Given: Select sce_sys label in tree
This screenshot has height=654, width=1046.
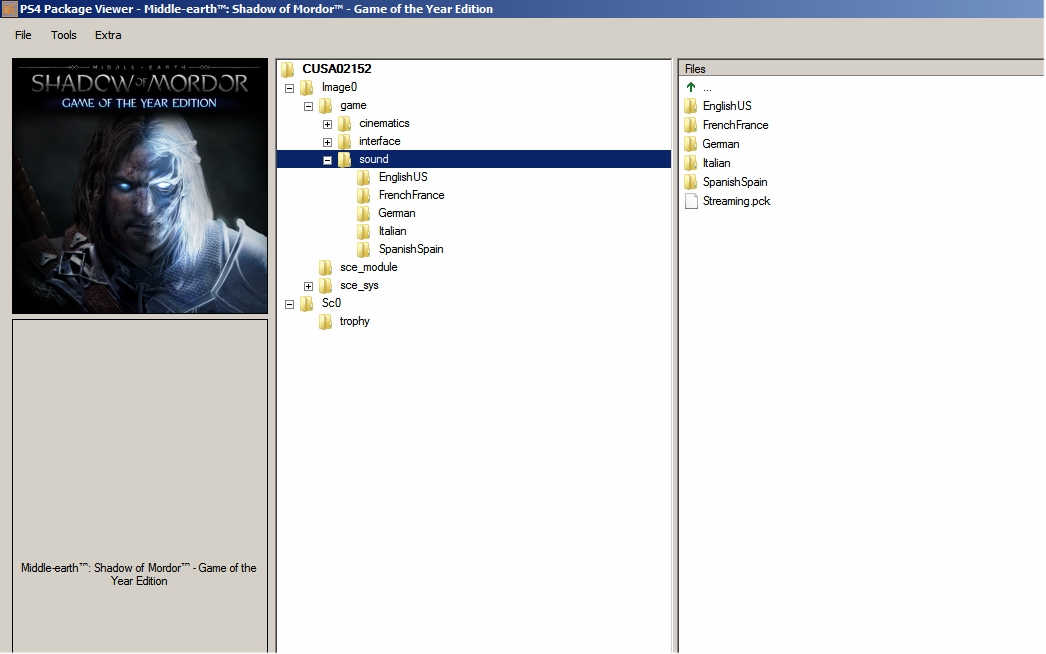Looking at the screenshot, I should coord(359,286).
